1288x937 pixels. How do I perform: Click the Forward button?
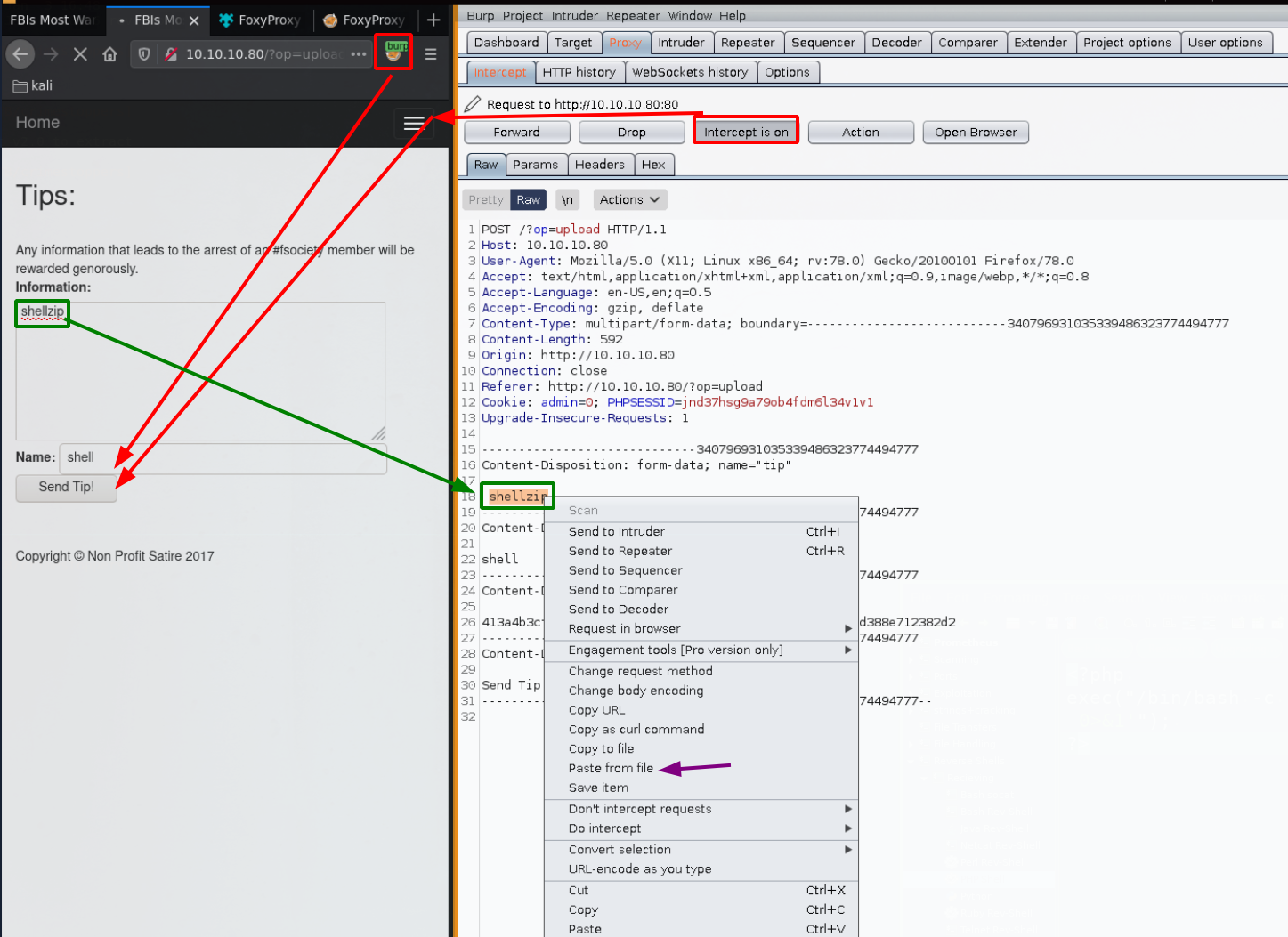coord(516,132)
